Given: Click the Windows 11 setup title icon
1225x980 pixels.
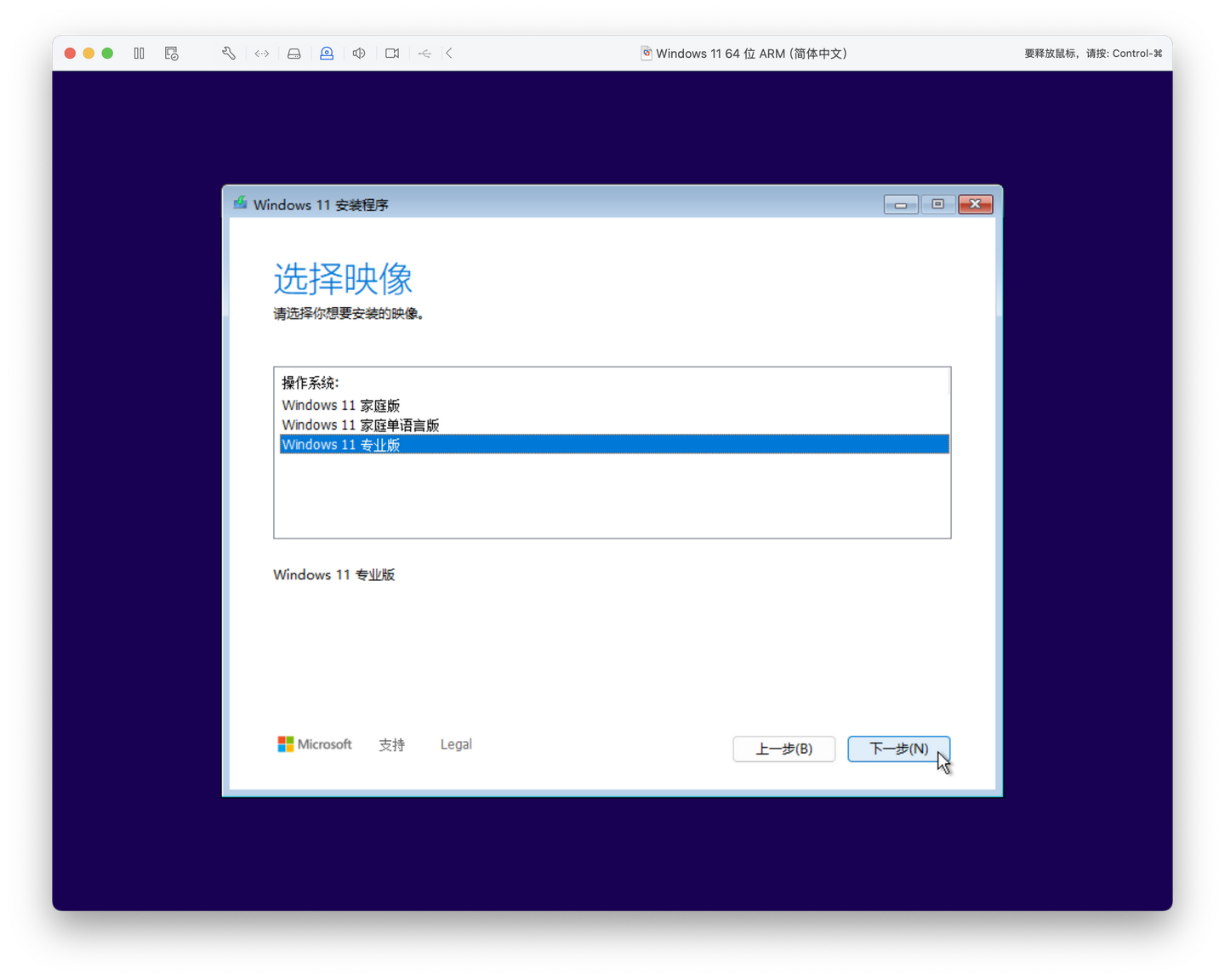Looking at the screenshot, I should [241, 204].
